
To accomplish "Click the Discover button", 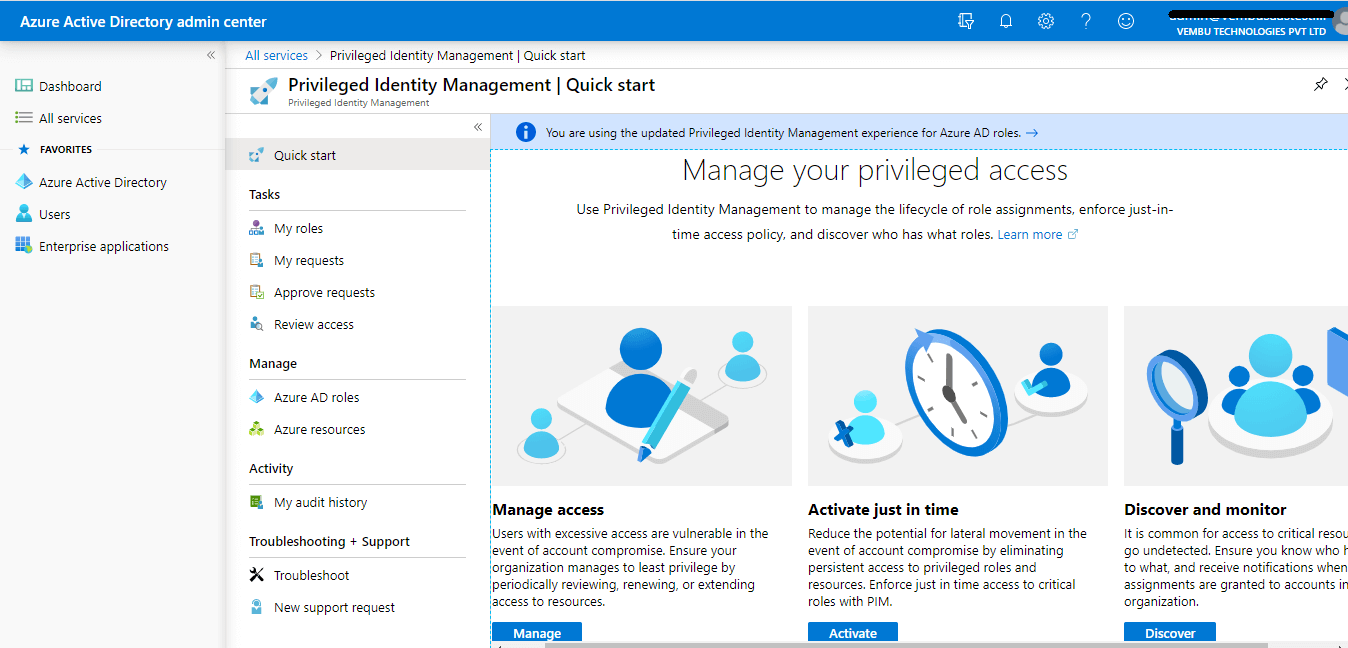I will [x=1170, y=633].
